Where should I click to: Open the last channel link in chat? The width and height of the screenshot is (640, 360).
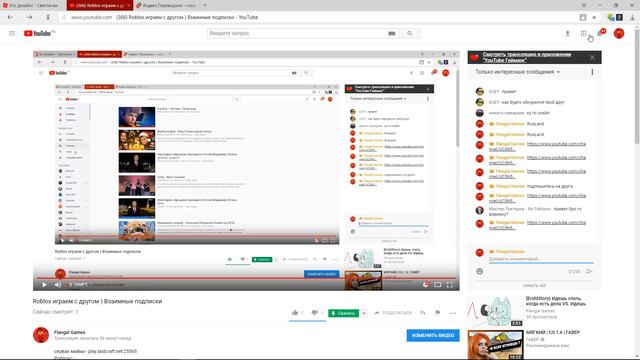click(537, 225)
